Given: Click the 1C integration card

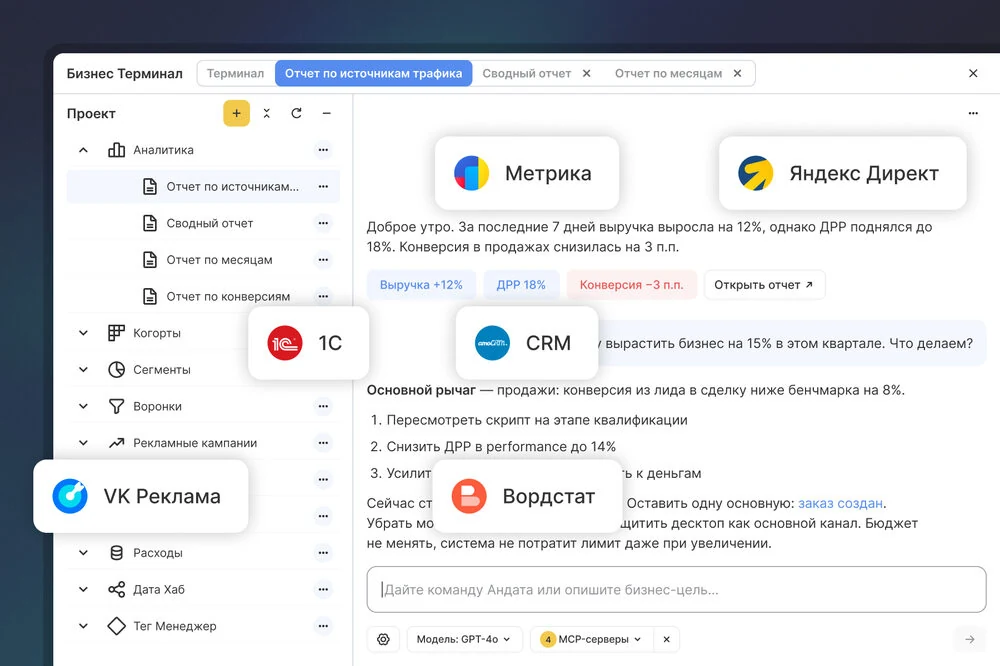Looking at the screenshot, I should [x=309, y=343].
